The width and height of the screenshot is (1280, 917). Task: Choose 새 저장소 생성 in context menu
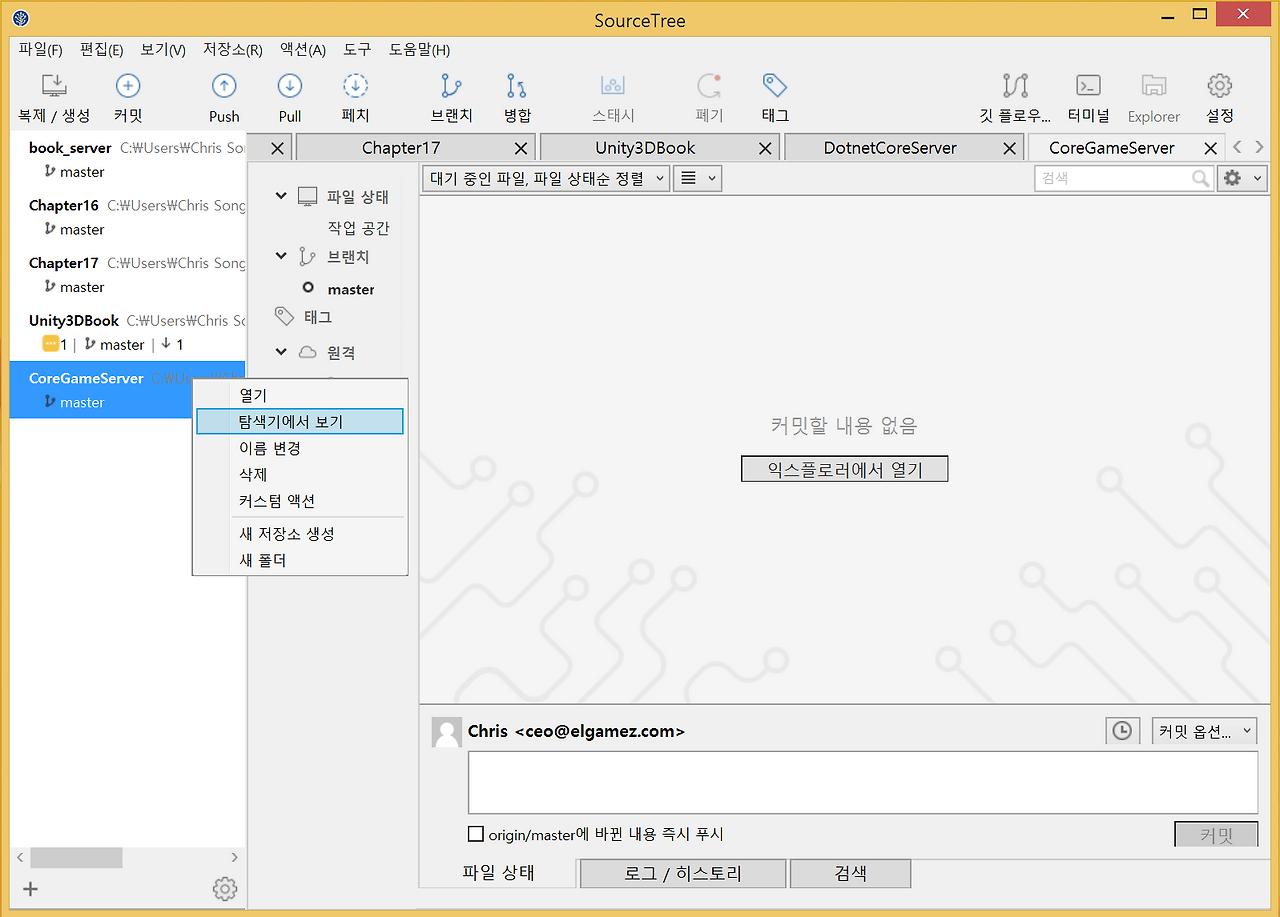(x=300, y=534)
